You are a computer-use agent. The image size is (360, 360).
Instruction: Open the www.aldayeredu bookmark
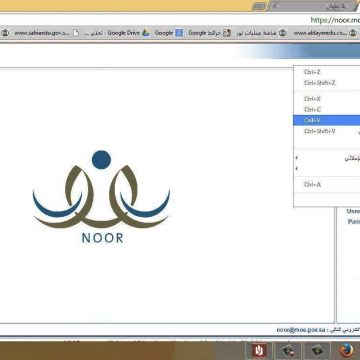[x=325, y=33]
